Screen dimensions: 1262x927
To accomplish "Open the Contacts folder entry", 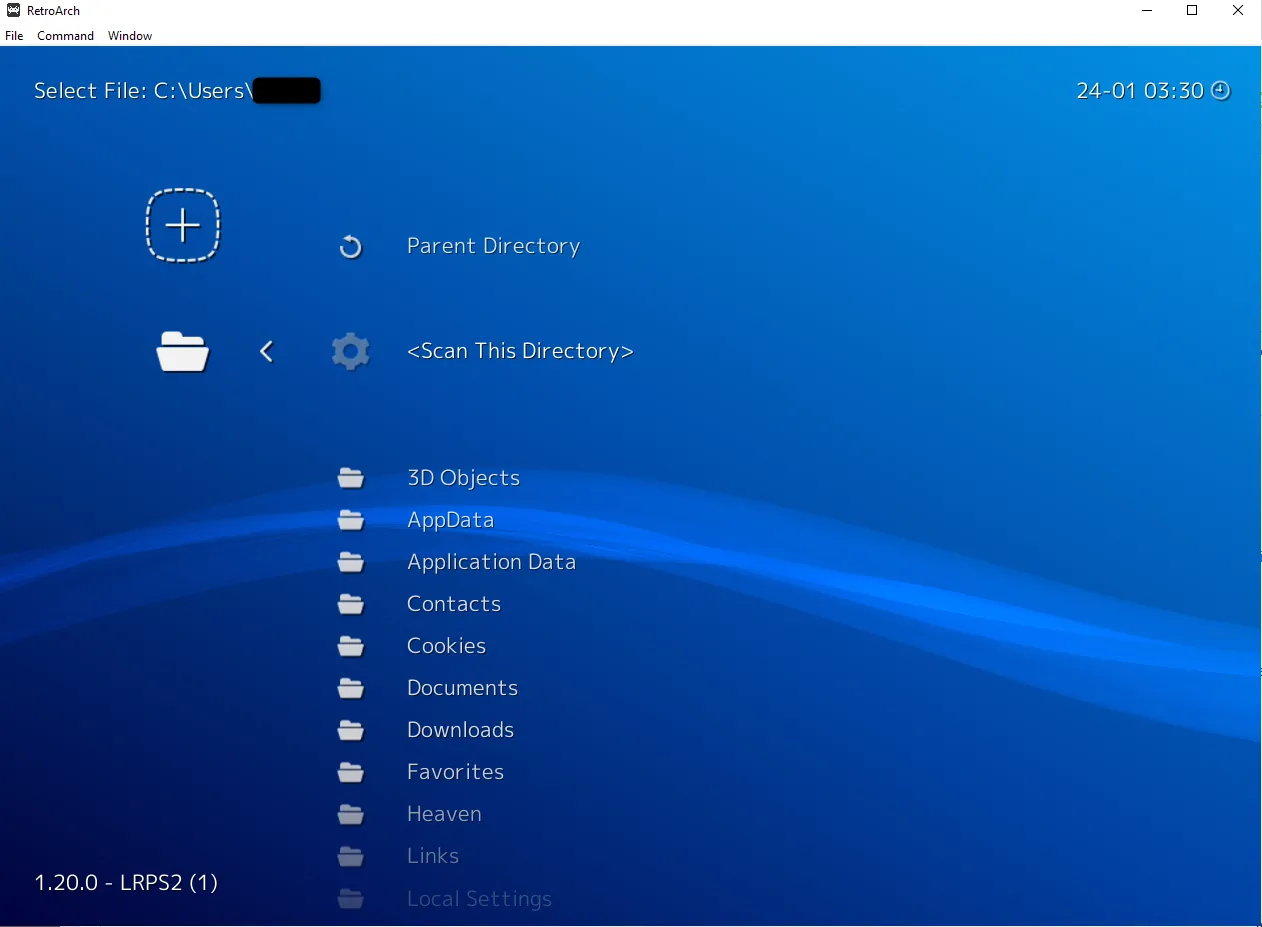I will click(454, 604).
